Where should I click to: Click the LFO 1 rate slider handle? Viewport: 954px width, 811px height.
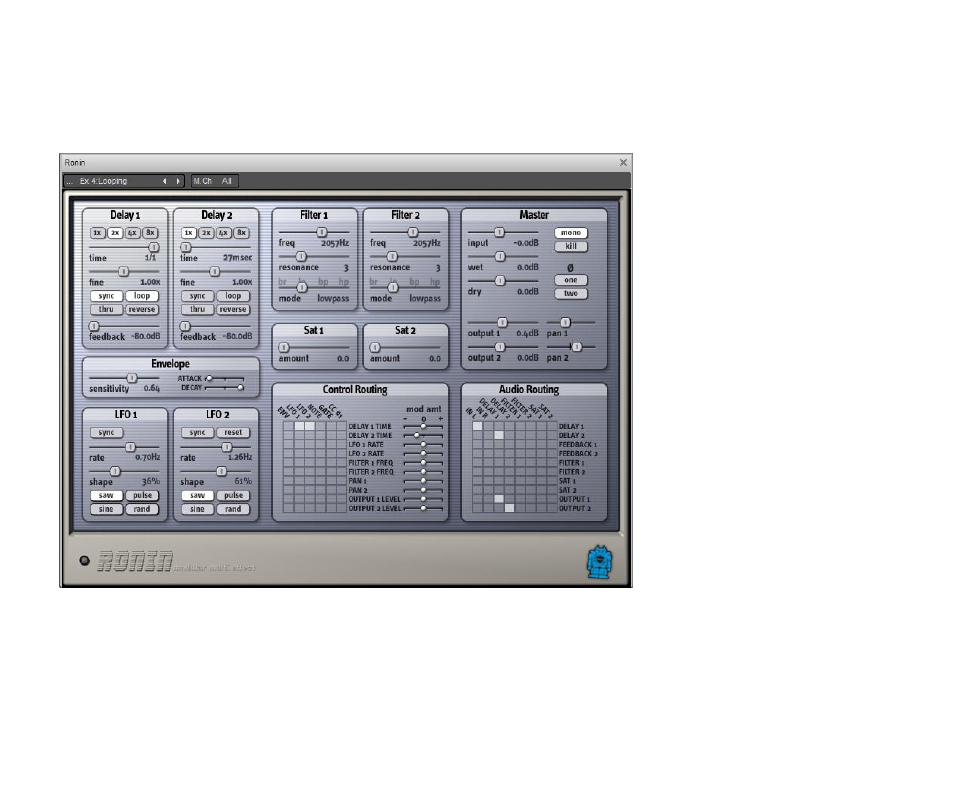pos(130,447)
